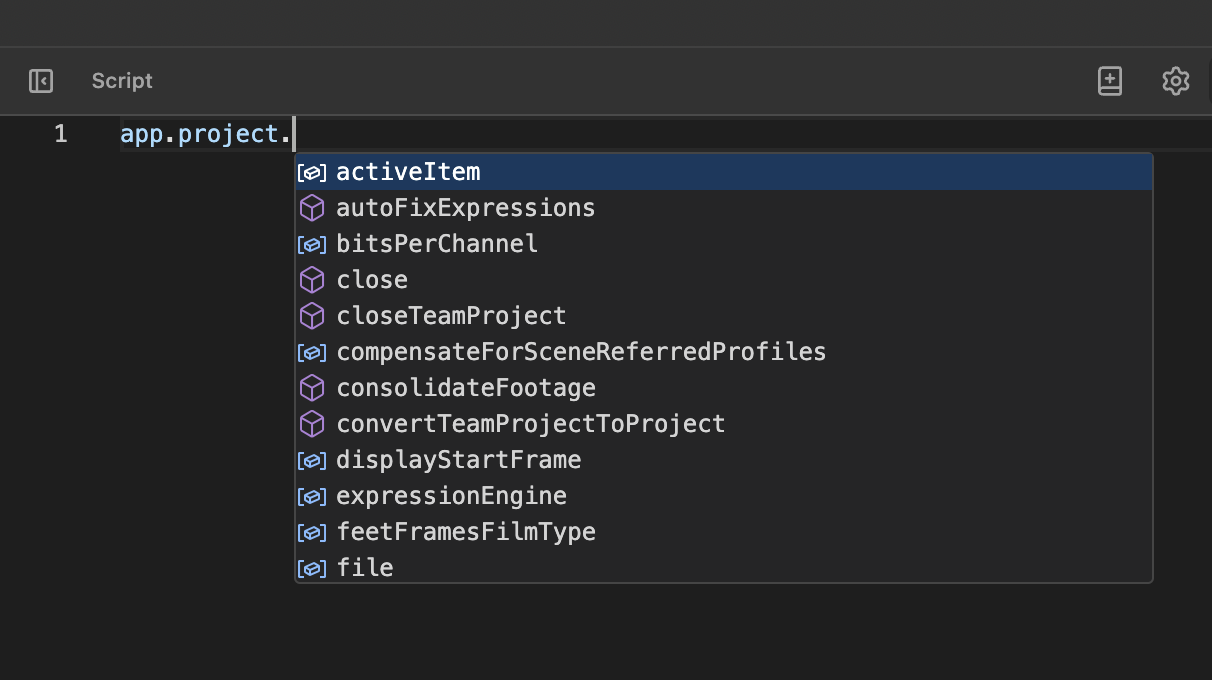Open the settings gear

pyautogui.click(x=1175, y=81)
